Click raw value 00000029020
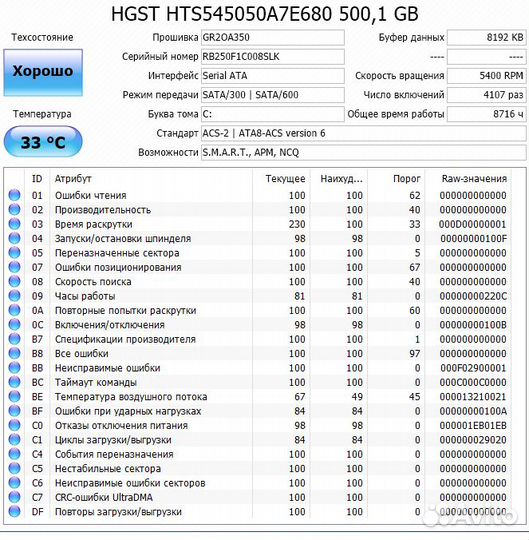Image resolution: width=529 pixels, height=540 pixels. pyautogui.click(x=473, y=440)
